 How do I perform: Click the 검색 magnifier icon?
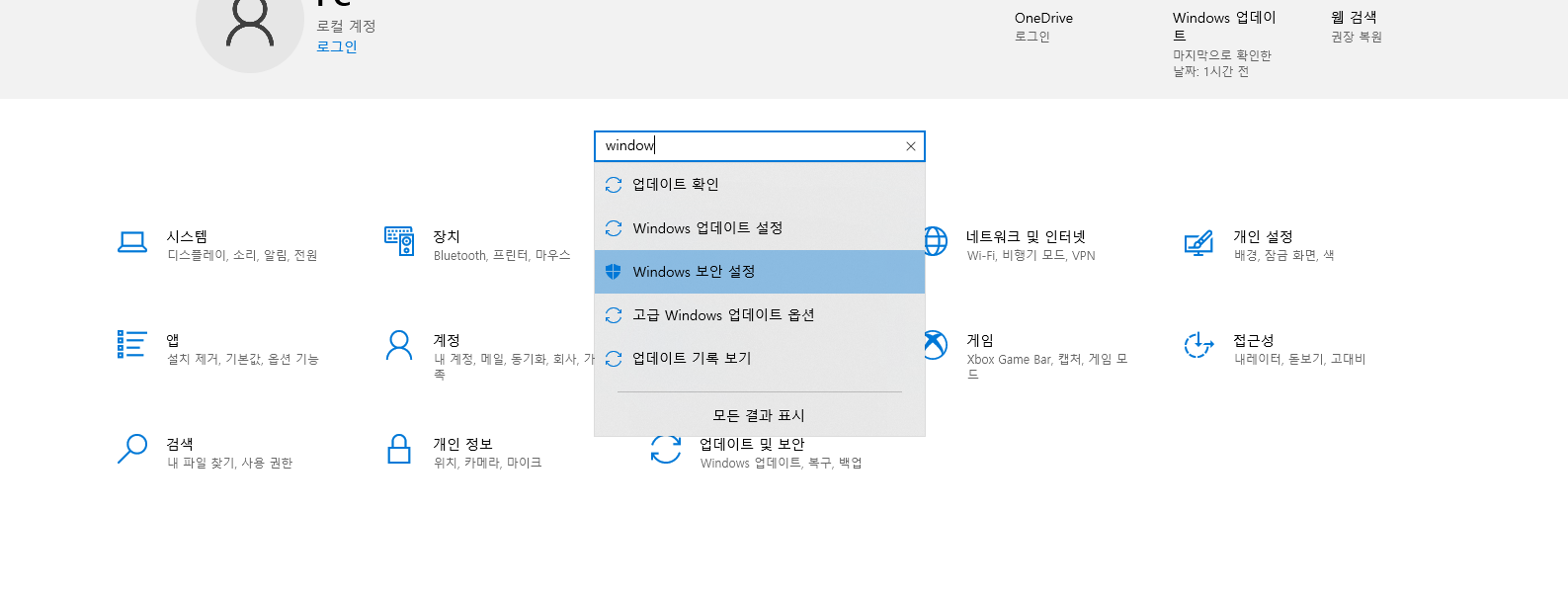[131, 449]
